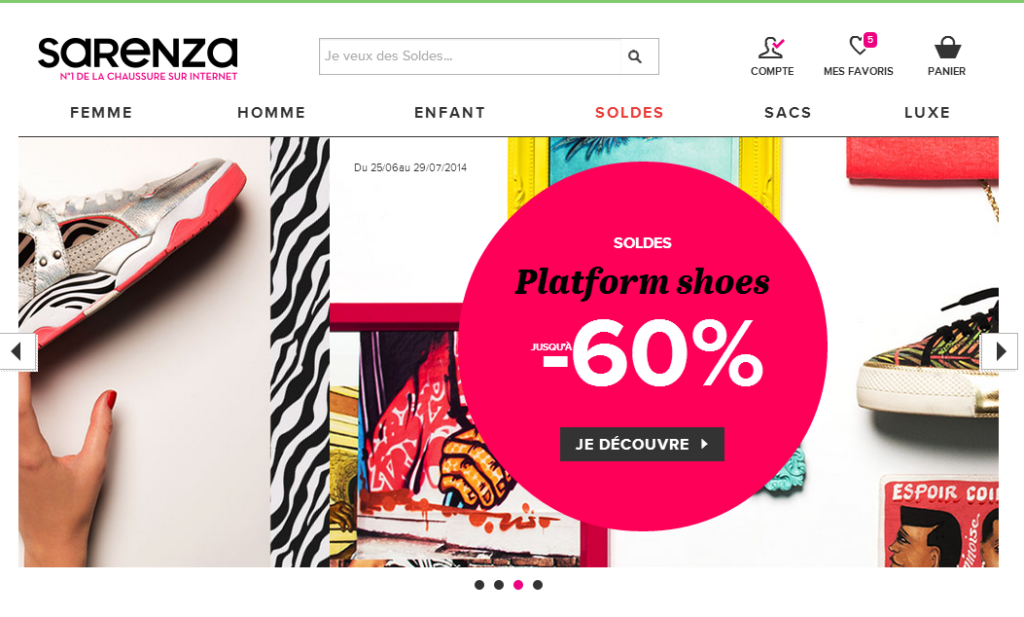Select the fourth carousel dot
Image resolution: width=1024 pixels, height=617 pixels.
537,585
